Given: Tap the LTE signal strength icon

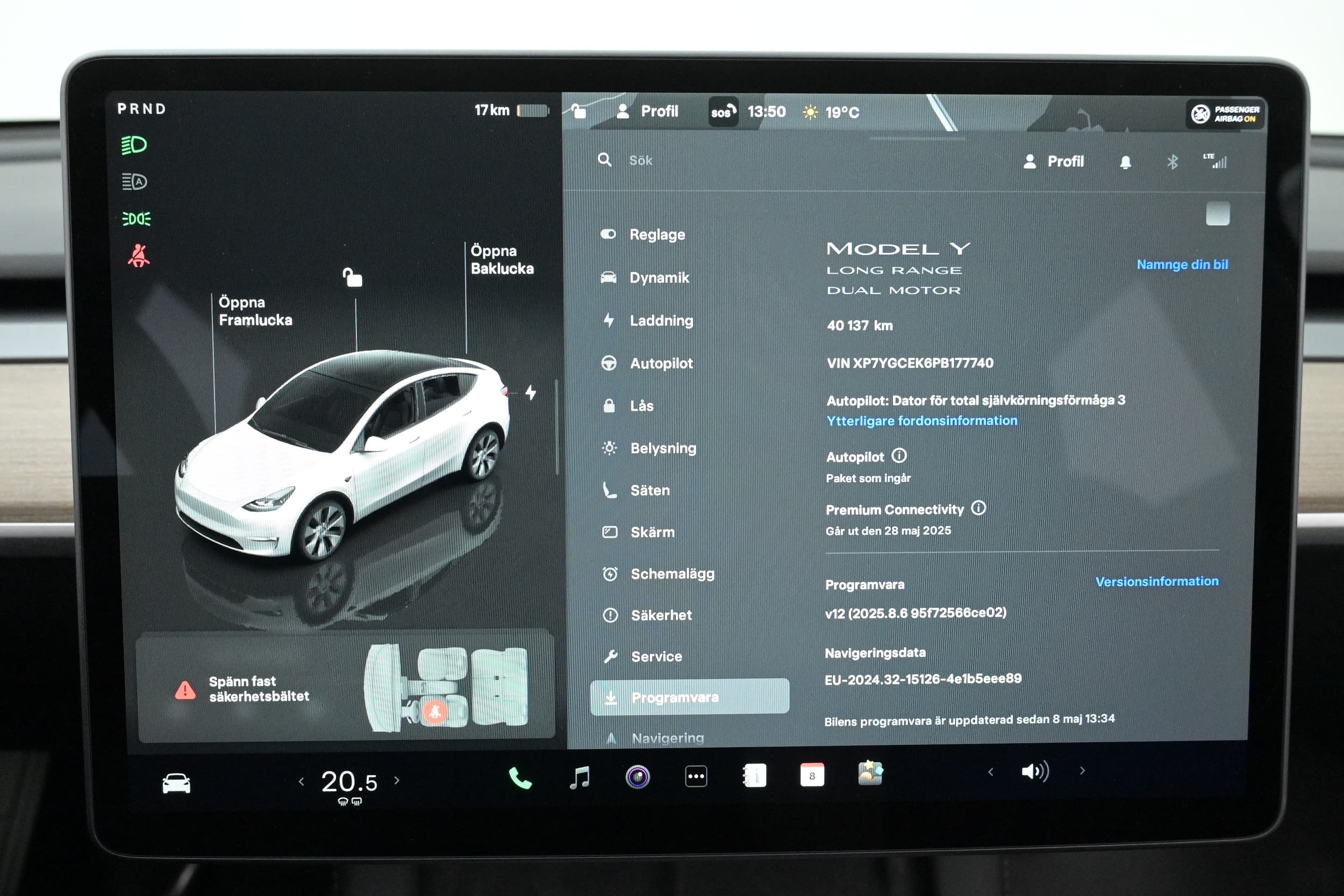Looking at the screenshot, I should [x=1215, y=161].
